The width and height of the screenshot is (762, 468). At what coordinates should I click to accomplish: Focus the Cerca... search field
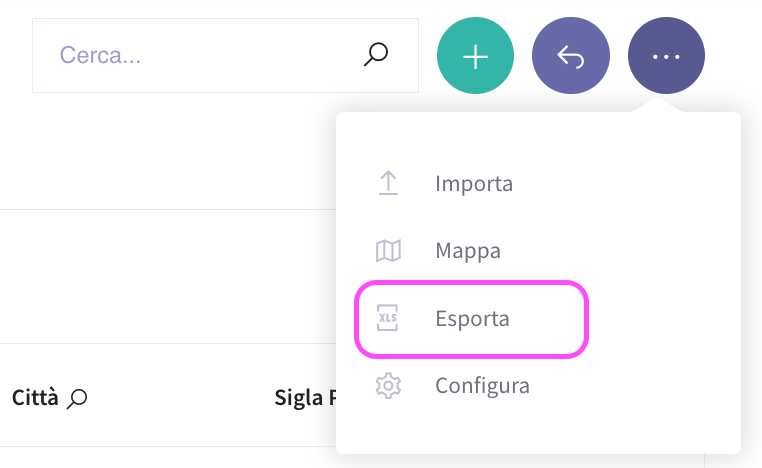tap(225, 55)
